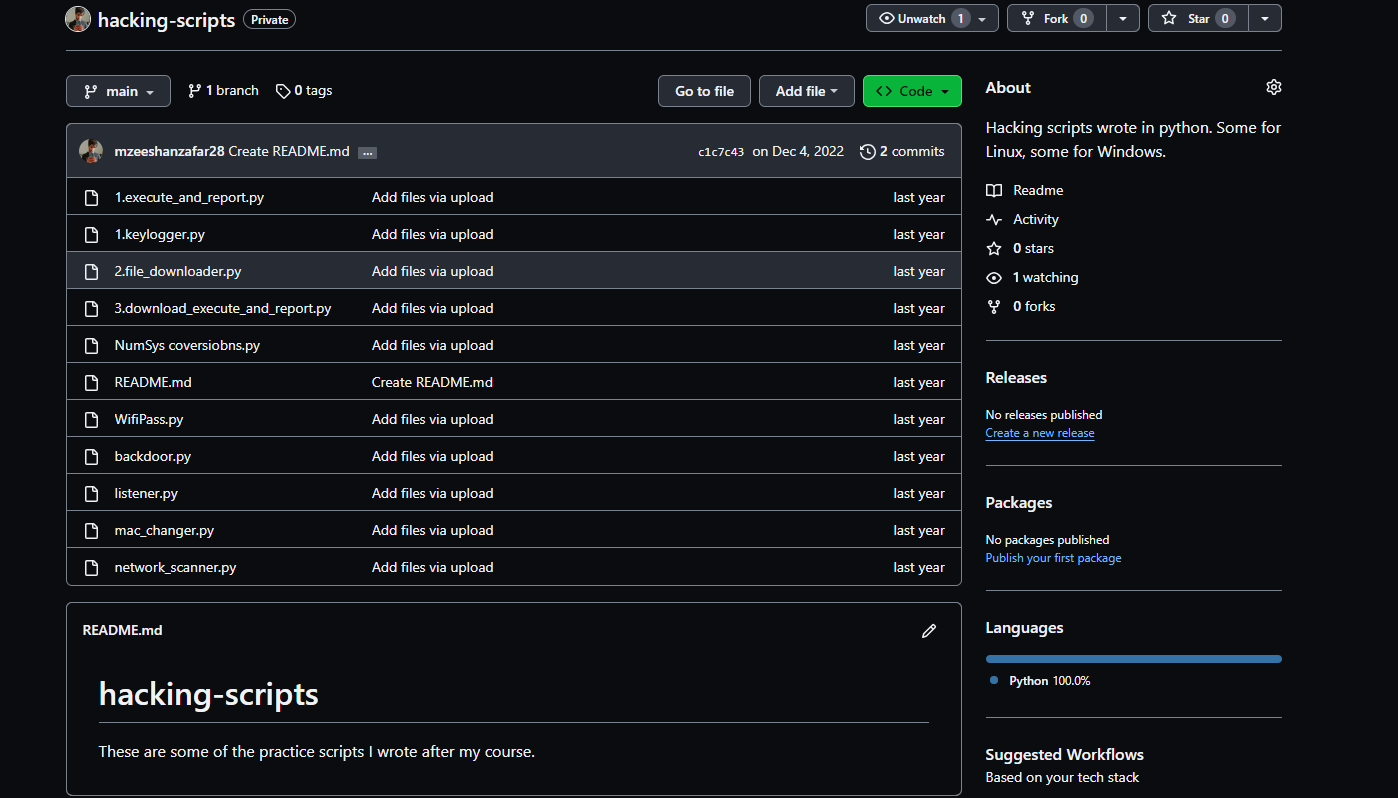Click the file icon next to 3.download_execute_and_report.py

92,308
